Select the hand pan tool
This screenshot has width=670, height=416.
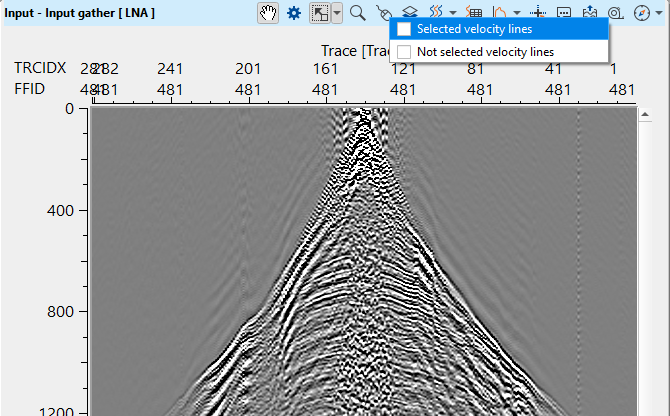point(267,13)
